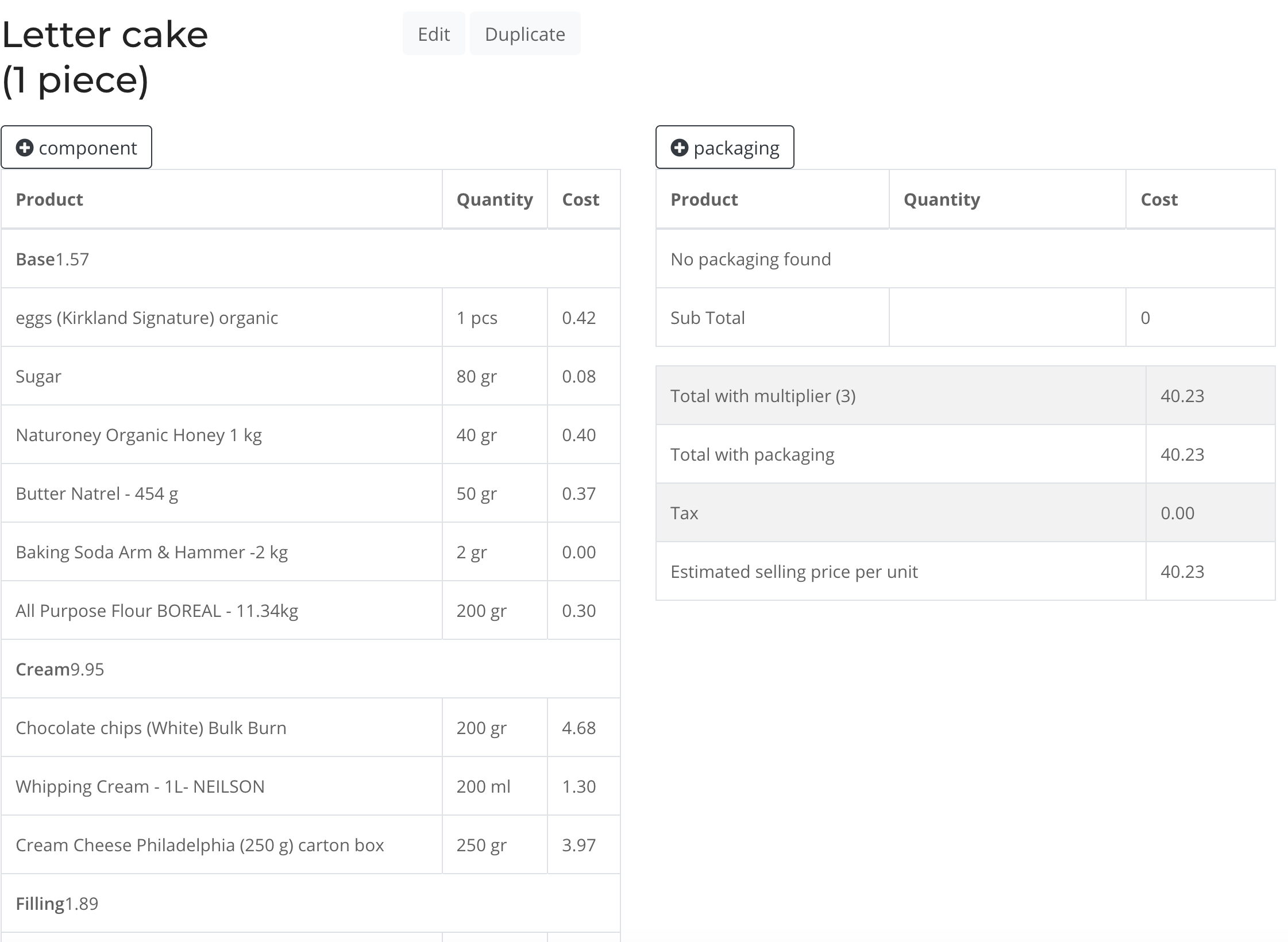This screenshot has height=942, width=1288.
Task: Click the plus icon on packaging button
Action: [679, 148]
